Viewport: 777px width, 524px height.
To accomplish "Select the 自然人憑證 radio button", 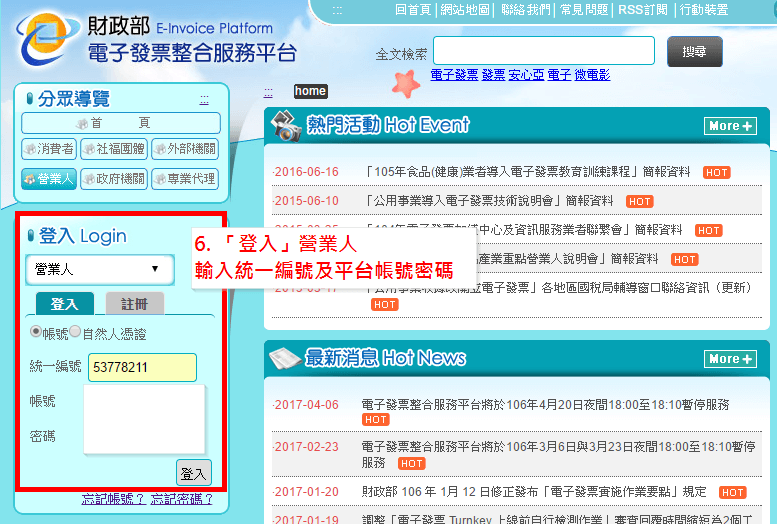I will coord(75,331).
